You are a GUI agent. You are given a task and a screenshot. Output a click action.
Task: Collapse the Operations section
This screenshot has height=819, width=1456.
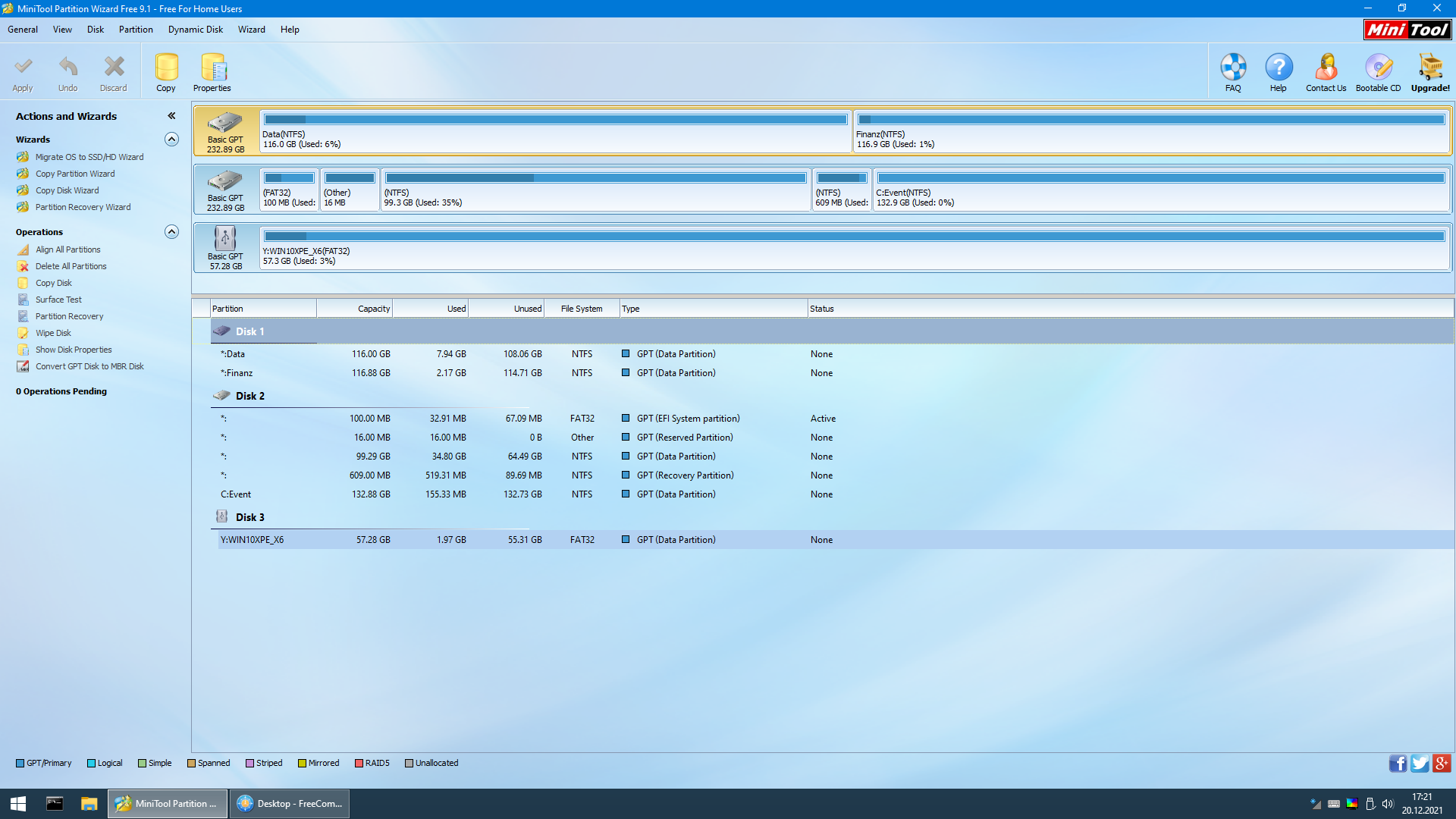point(172,232)
